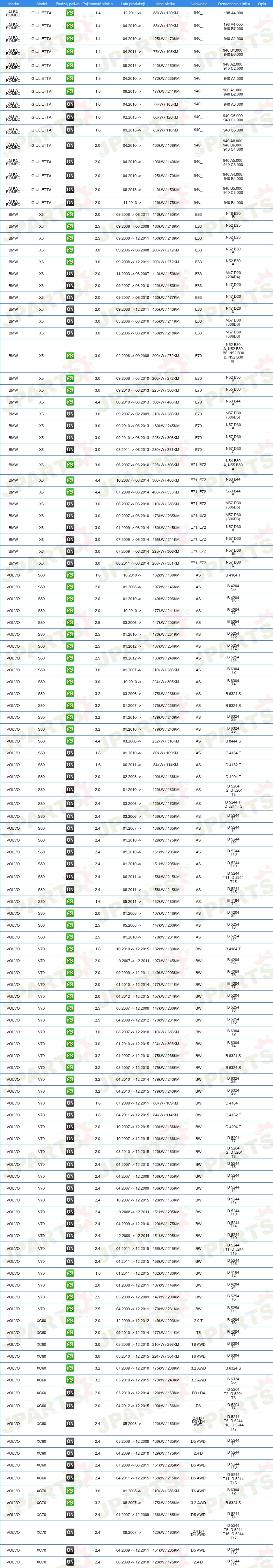The image size is (273, 1568).
Task: Click petrol icon for Giulietta 173kW/235KM row
Action: [x=70, y=78]
